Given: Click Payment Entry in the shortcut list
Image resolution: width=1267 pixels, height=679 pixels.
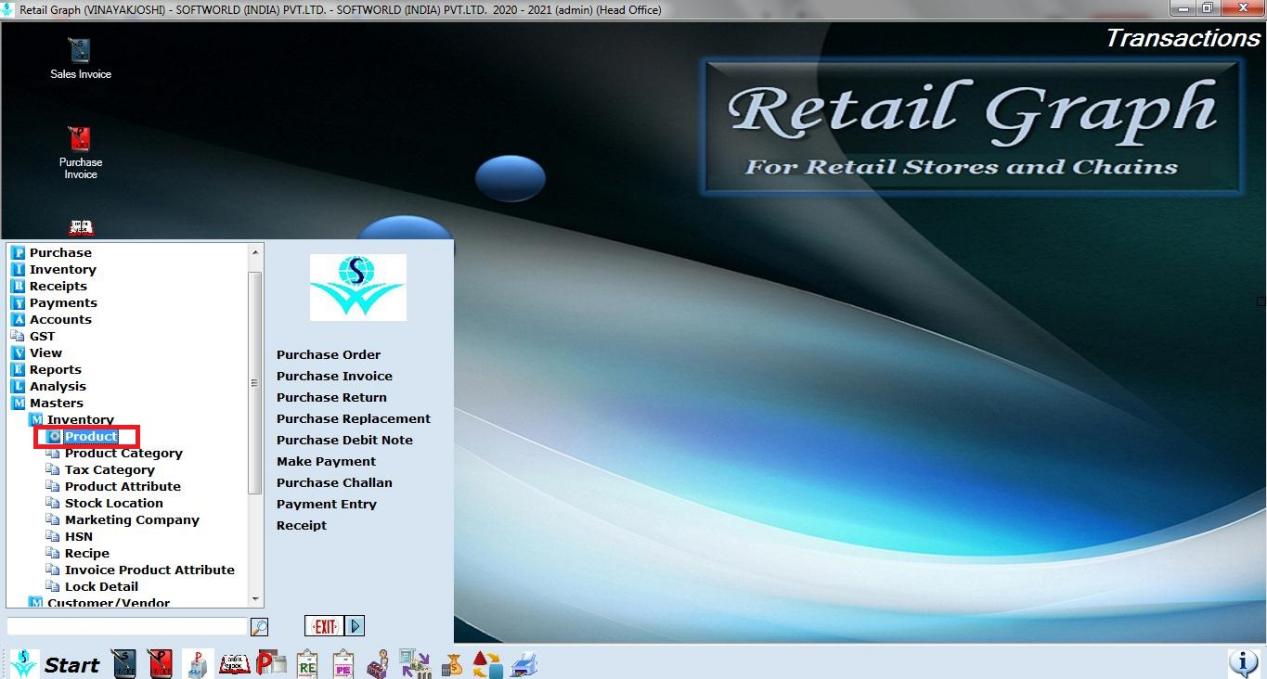Looking at the screenshot, I should pyautogui.click(x=326, y=505).
